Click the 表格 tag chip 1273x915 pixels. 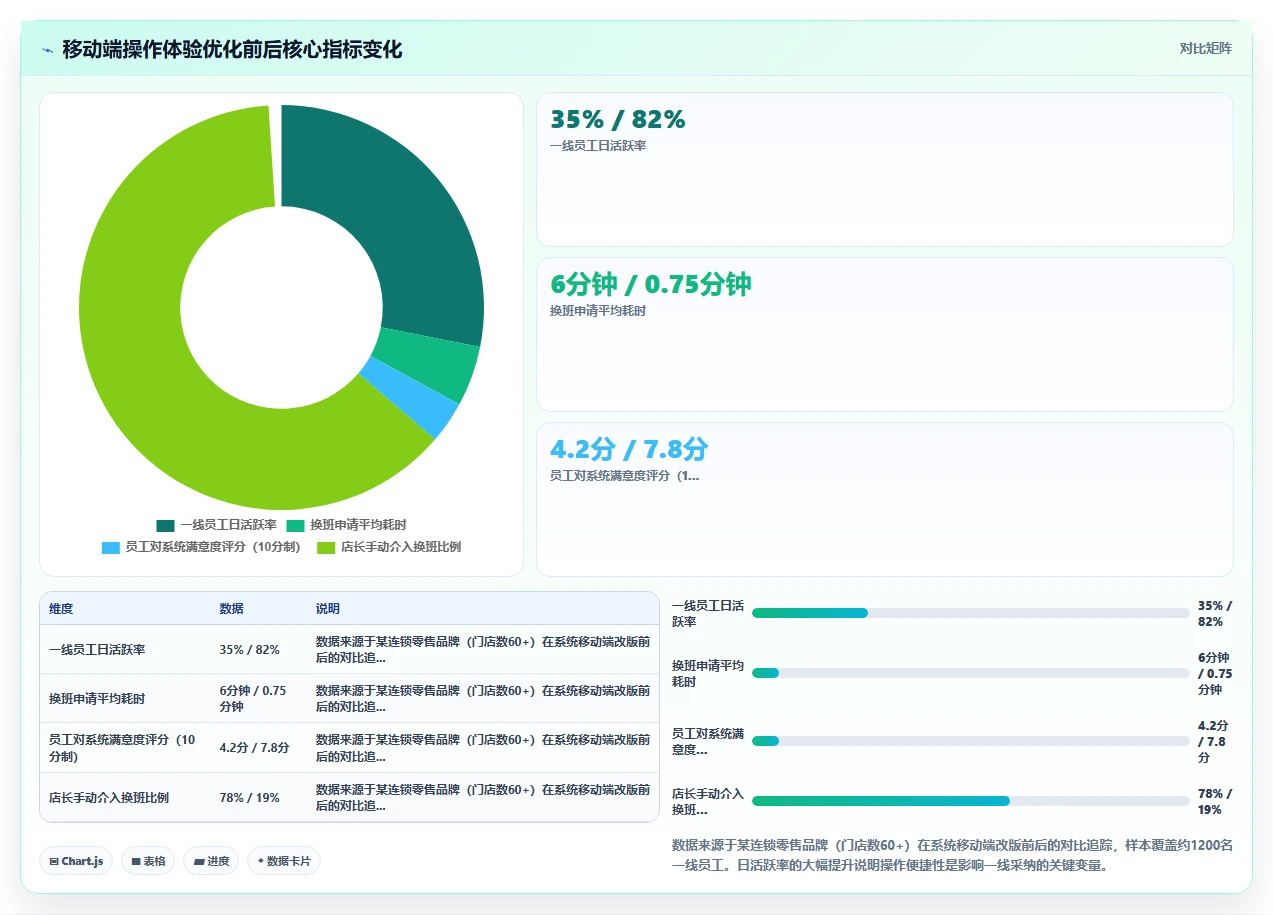tap(148, 861)
